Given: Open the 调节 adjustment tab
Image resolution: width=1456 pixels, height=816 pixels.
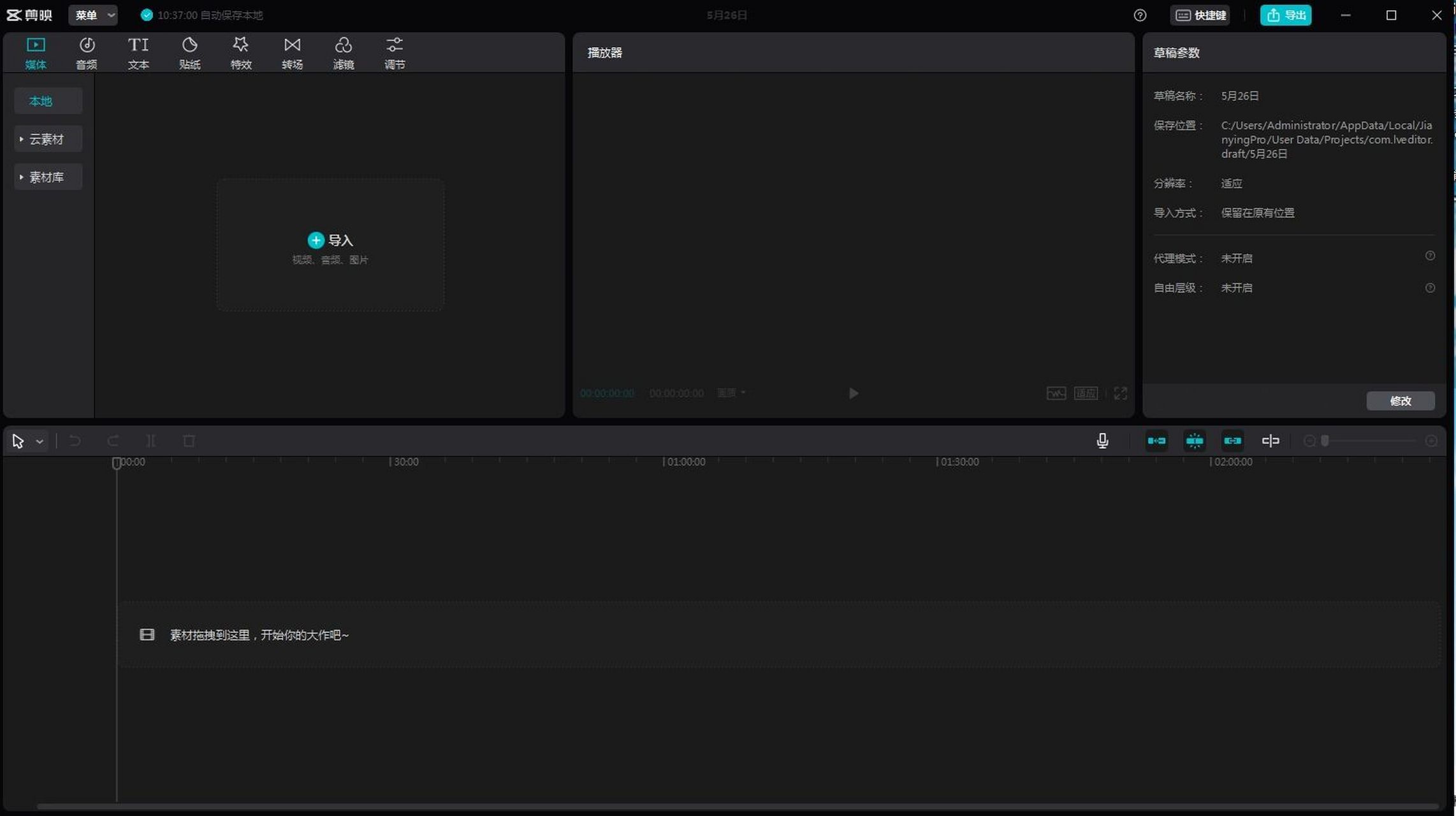Looking at the screenshot, I should (395, 54).
